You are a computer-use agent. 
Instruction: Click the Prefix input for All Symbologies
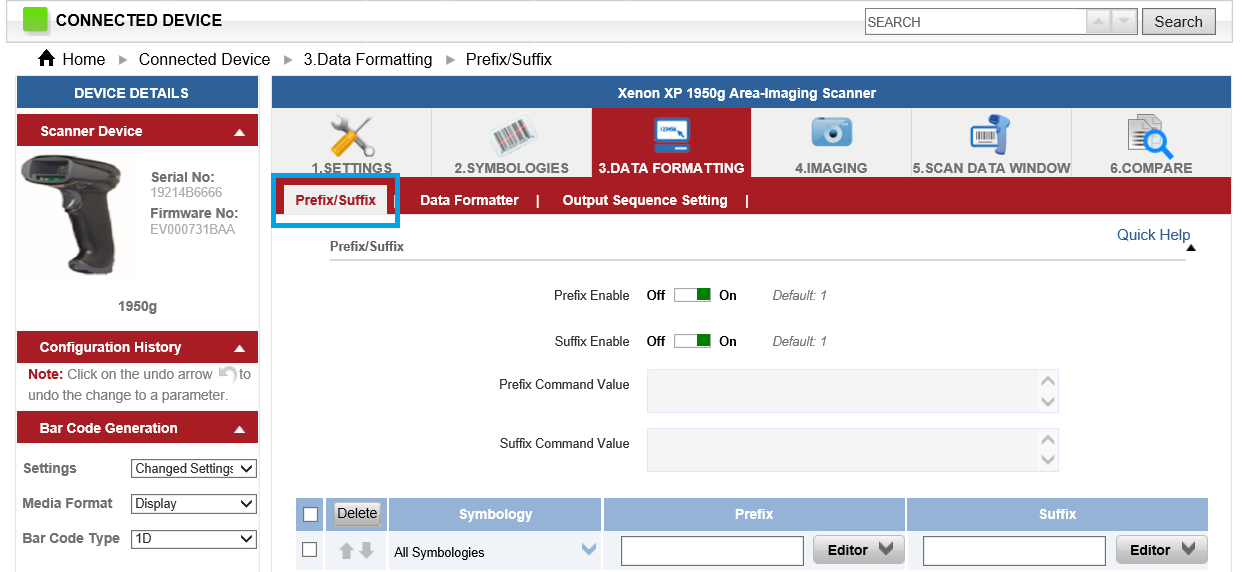(x=712, y=550)
